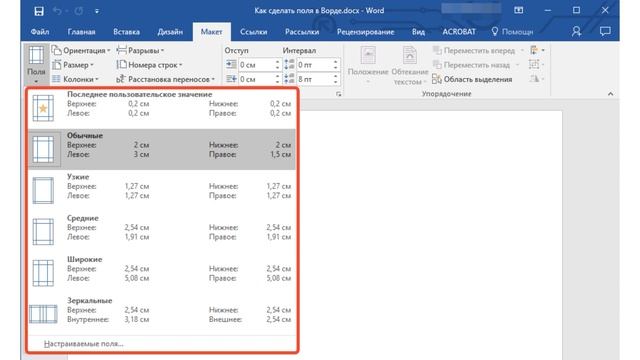Click the spacing before icon
The image size is (640, 360).
click(289, 64)
